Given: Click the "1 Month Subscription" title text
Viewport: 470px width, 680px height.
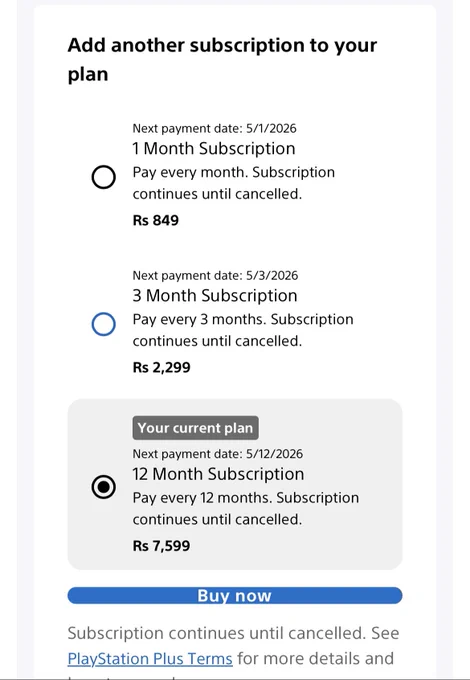Looking at the screenshot, I should [x=214, y=149].
